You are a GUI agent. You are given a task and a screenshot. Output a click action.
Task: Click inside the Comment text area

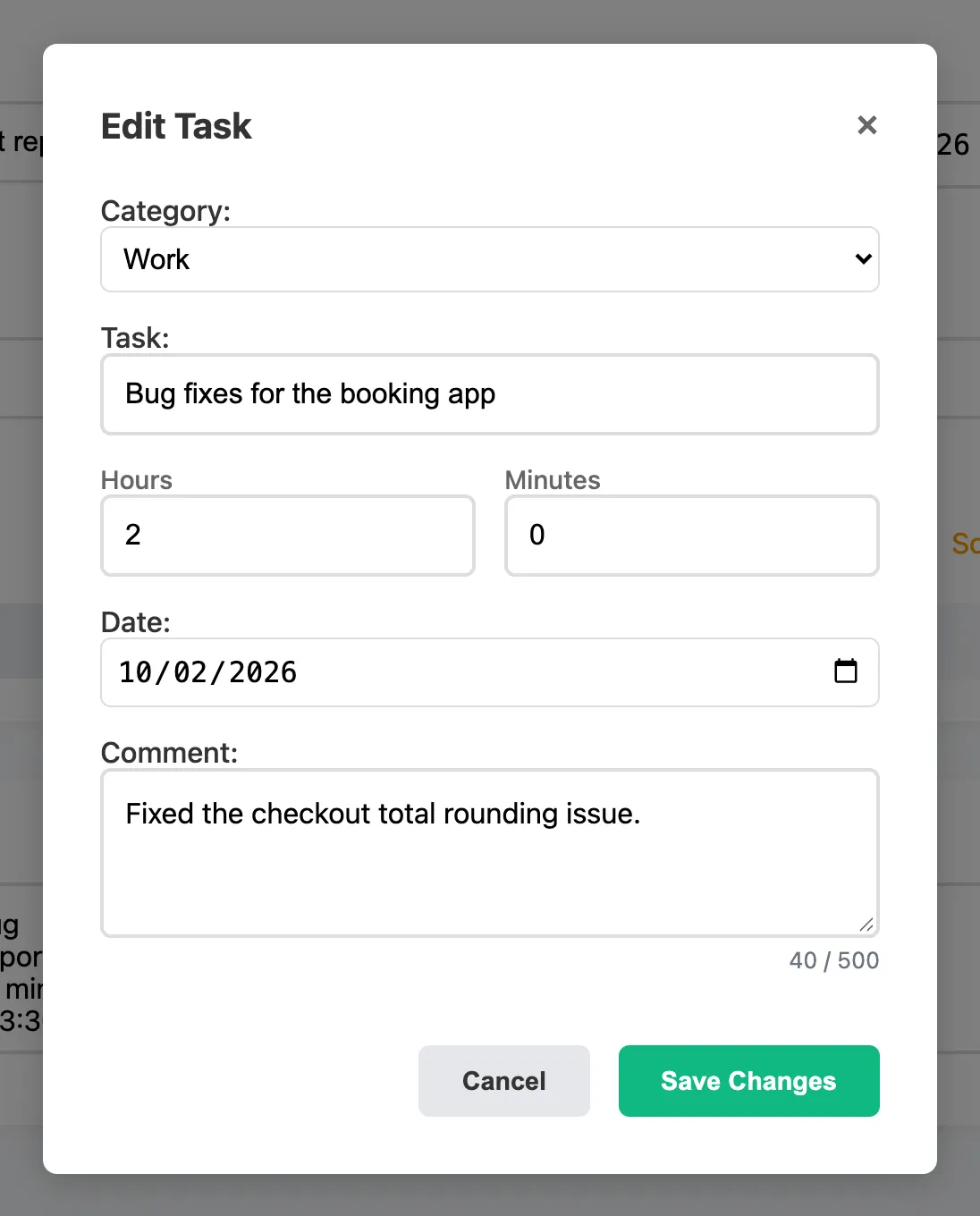click(x=490, y=853)
